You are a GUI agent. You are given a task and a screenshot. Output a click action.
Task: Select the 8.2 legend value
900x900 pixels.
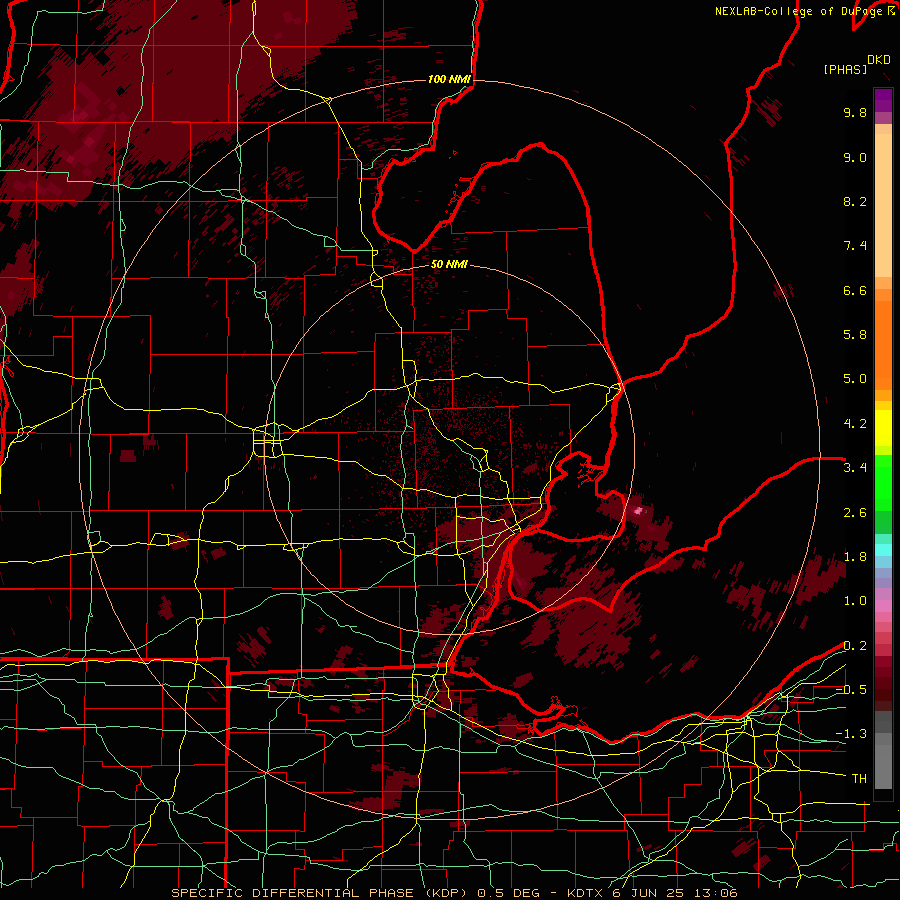pos(855,201)
